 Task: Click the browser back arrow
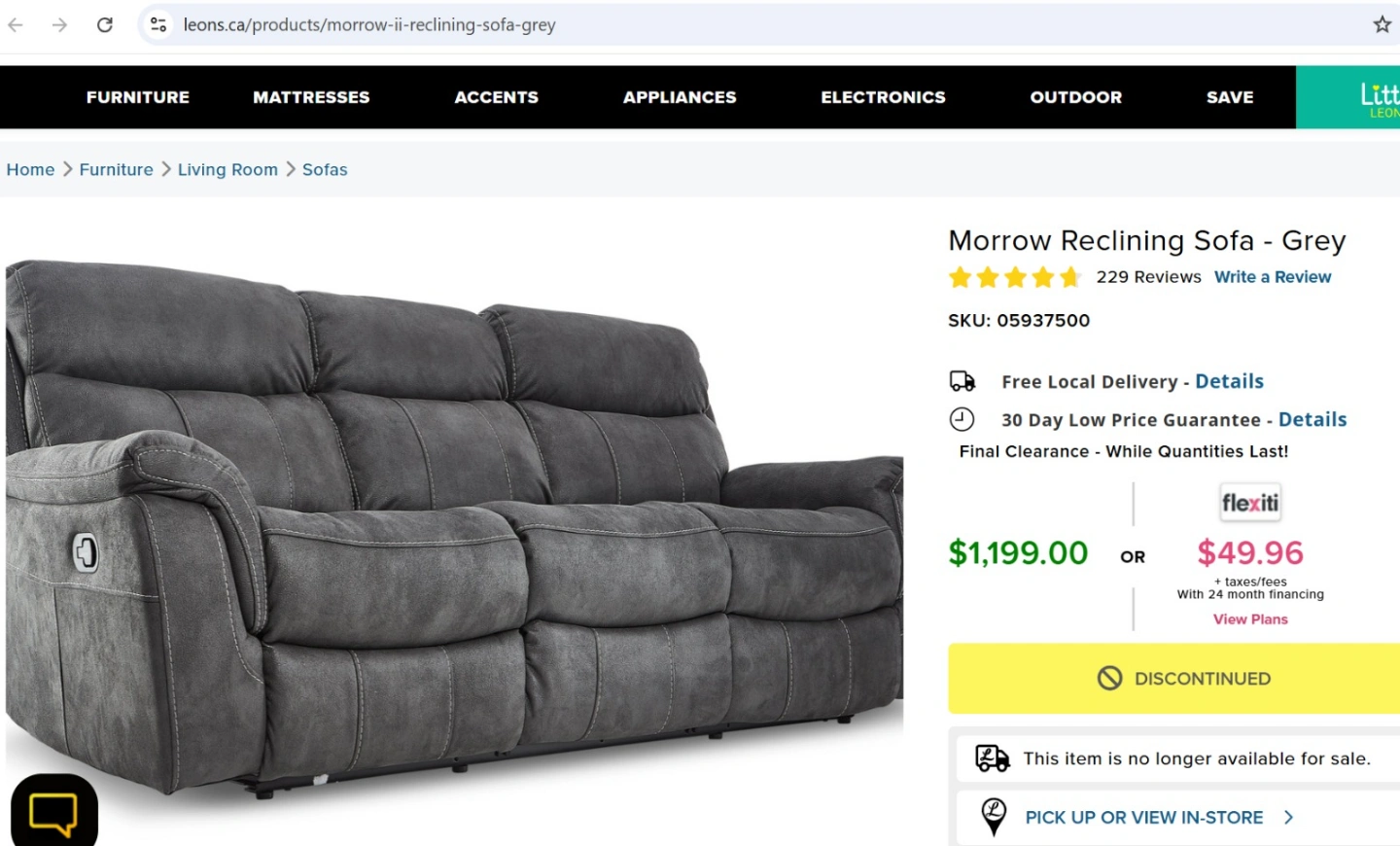[x=16, y=24]
